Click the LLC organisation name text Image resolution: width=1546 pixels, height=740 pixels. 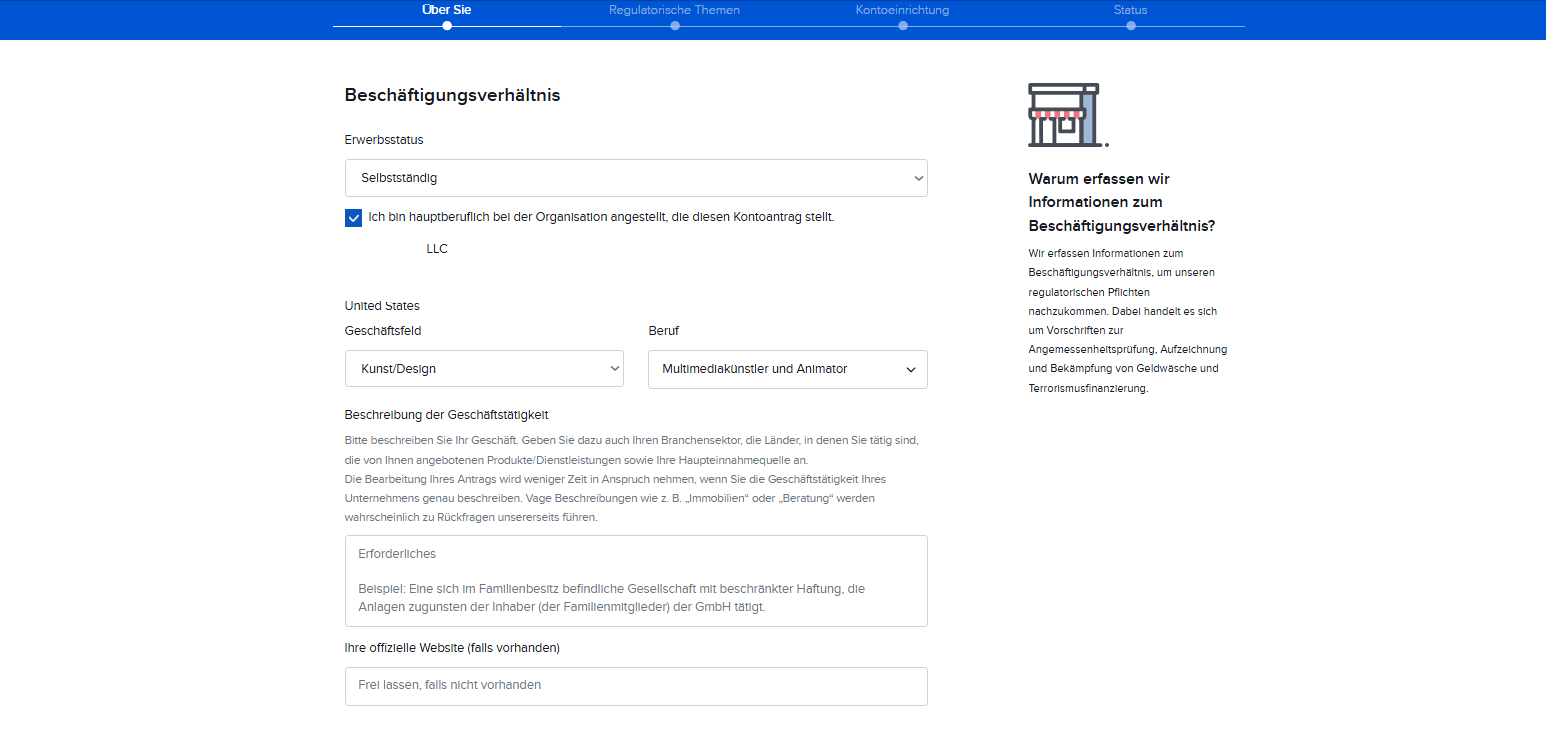coord(437,249)
